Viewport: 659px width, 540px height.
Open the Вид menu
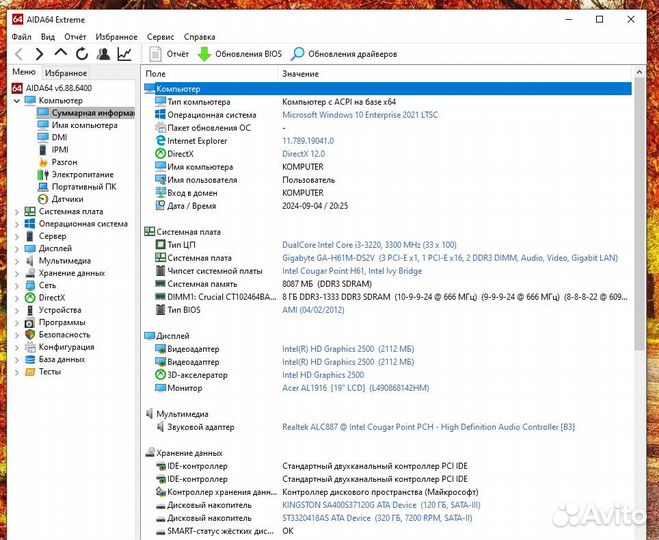47,37
